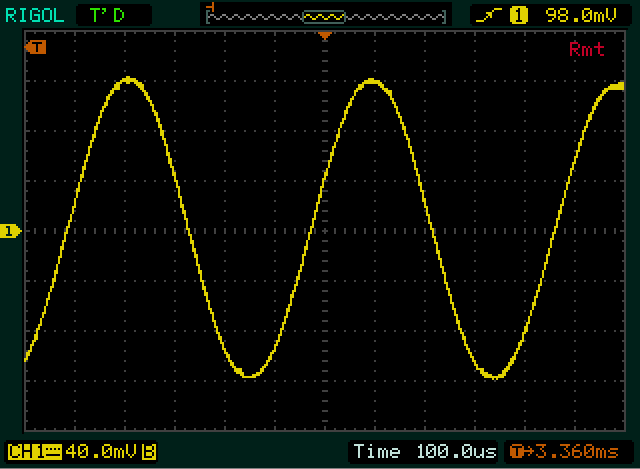Screen dimensions: 640x469
Task: Click the orange trigger position arrow at top center
Action: 324,36
